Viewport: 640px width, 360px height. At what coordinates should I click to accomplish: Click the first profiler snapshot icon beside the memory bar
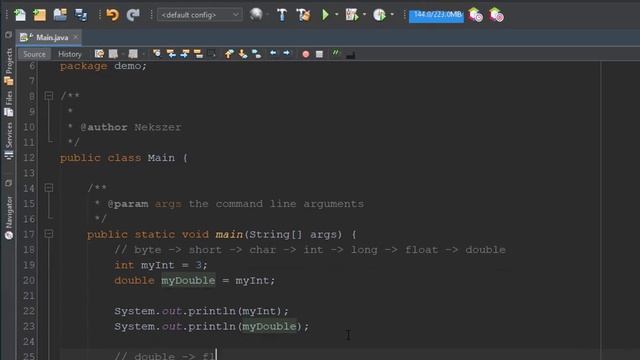coord(476,15)
